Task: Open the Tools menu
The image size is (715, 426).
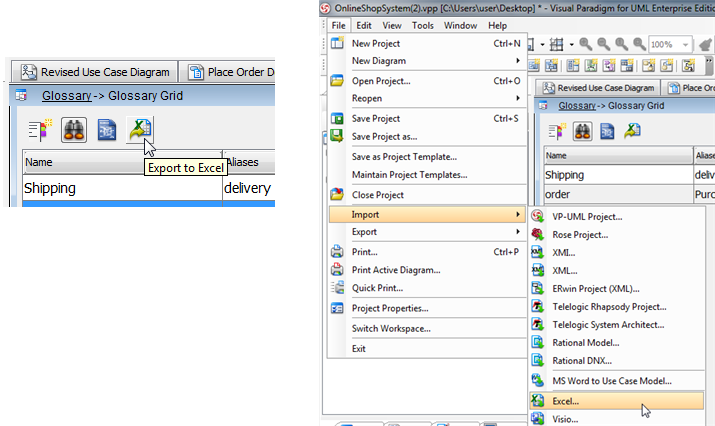Action: (423, 26)
